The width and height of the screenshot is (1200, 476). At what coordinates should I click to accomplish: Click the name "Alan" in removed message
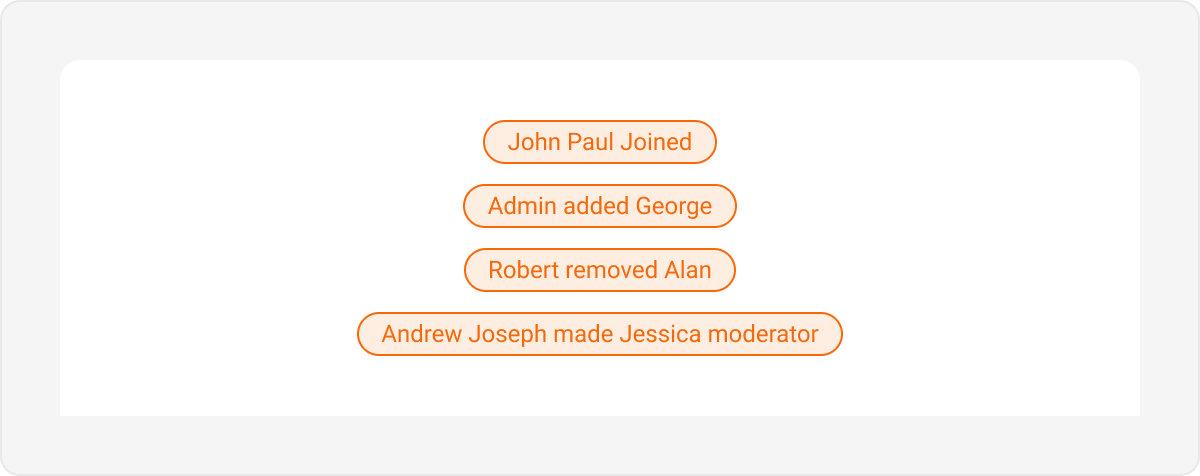point(688,270)
